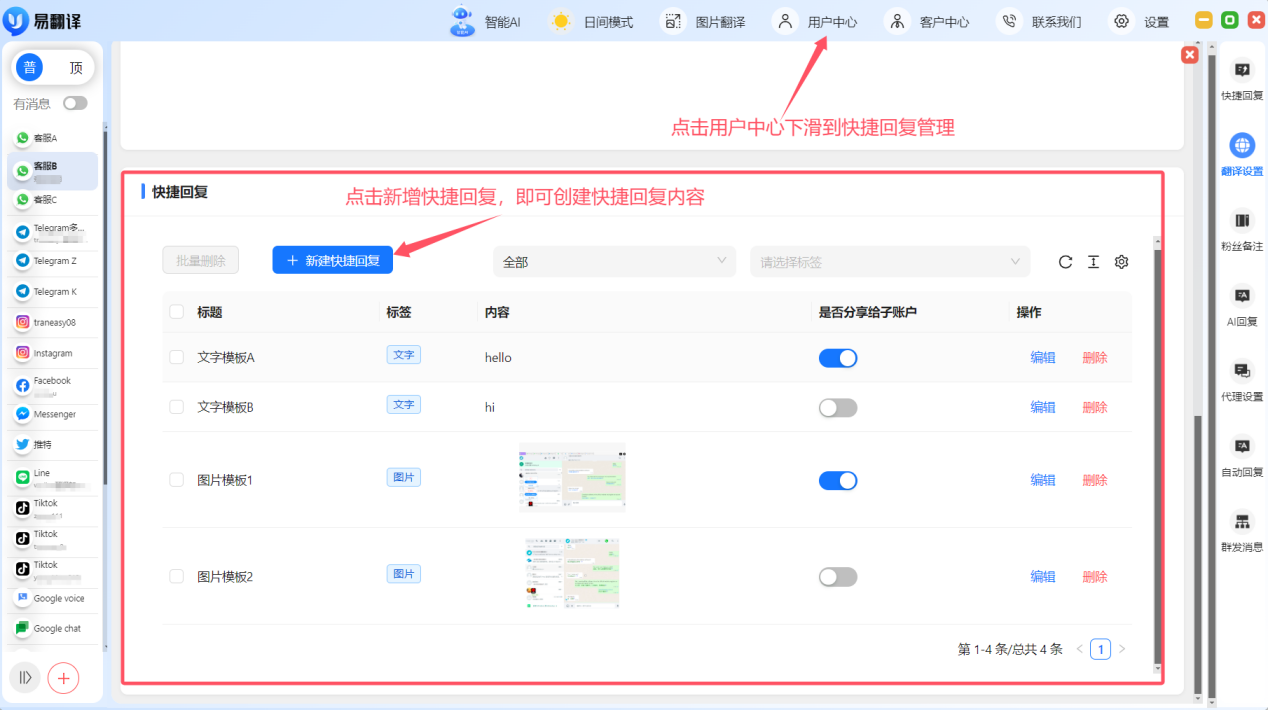Click the refresh icon above the table
This screenshot has height=710, width=1268.
pyautogui.click(x=1065, y=262)
